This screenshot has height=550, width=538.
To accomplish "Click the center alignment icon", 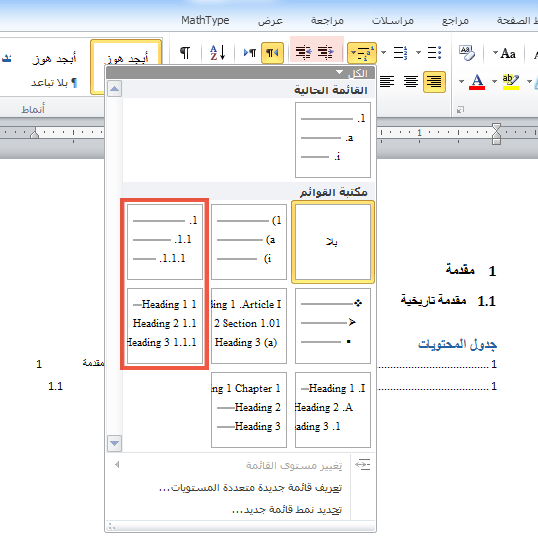I will pos(411,82).
